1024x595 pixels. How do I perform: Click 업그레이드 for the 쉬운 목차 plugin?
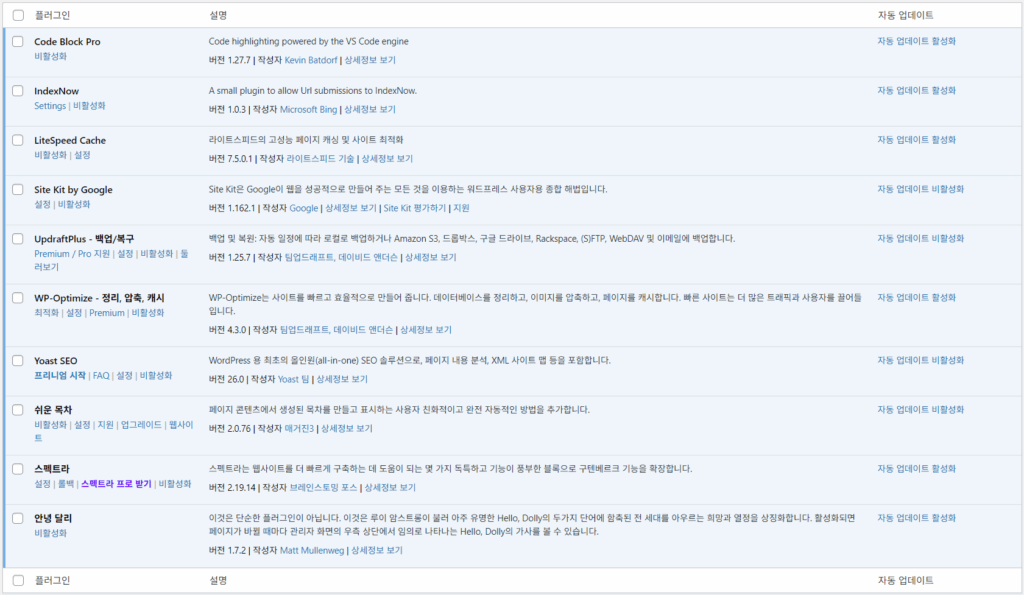point(140,424)
